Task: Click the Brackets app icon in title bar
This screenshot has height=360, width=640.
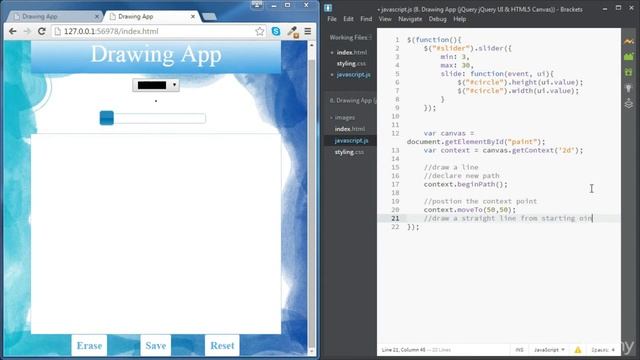Action: tap(328, 8)
